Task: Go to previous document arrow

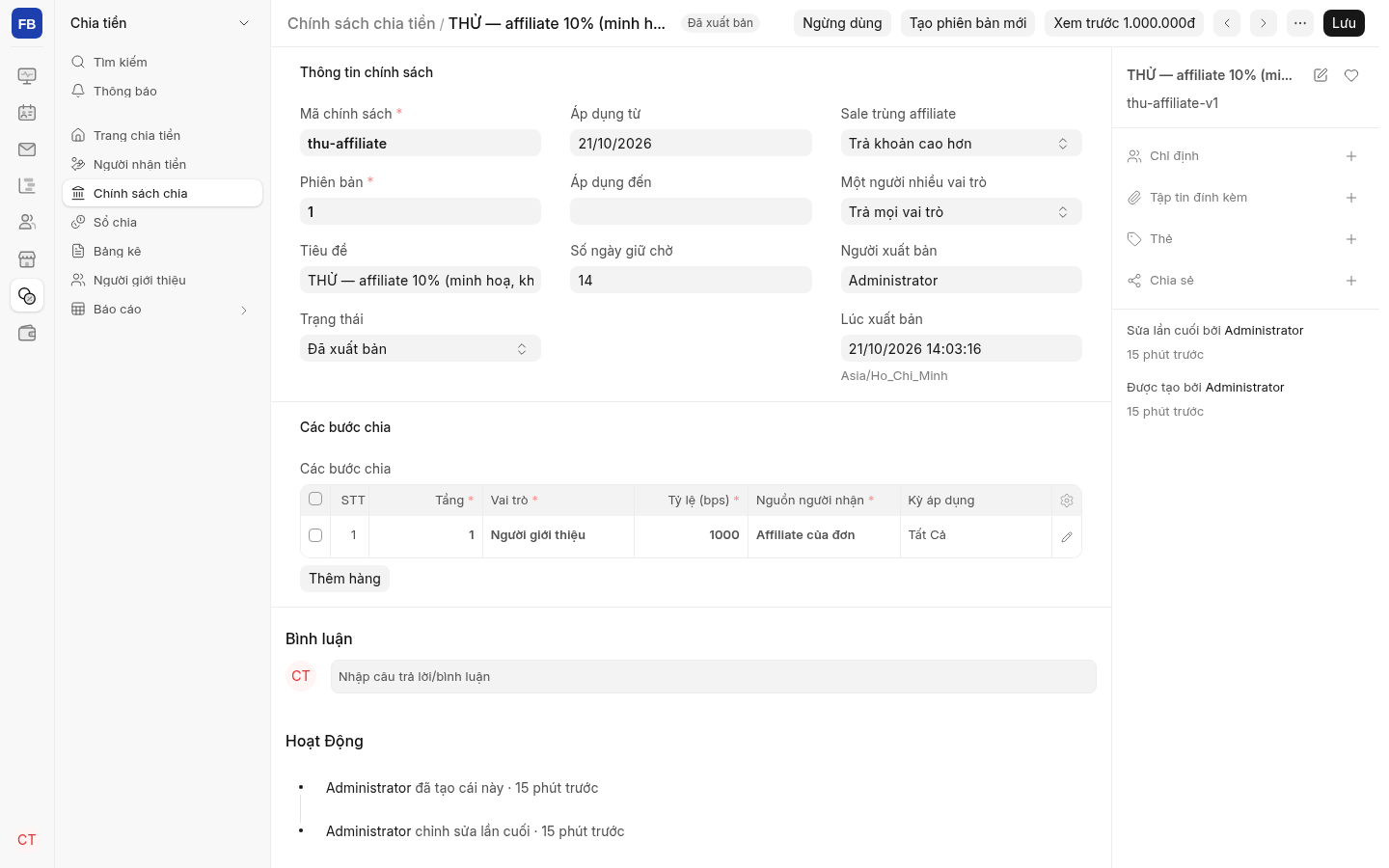Action: [x=1227, y=23]
